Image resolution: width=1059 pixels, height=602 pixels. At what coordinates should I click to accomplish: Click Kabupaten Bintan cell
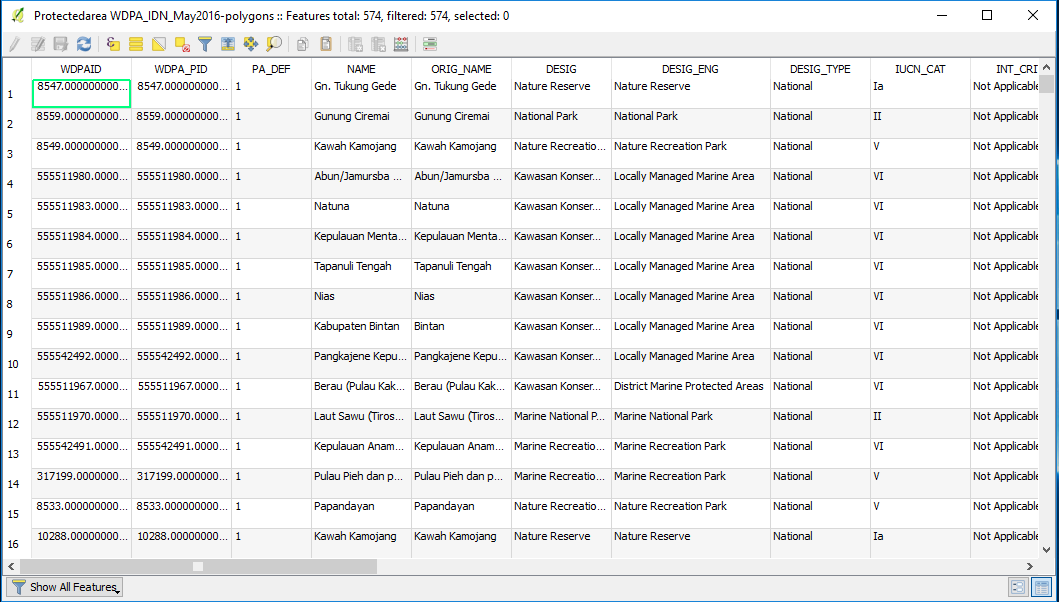(361, 334)
